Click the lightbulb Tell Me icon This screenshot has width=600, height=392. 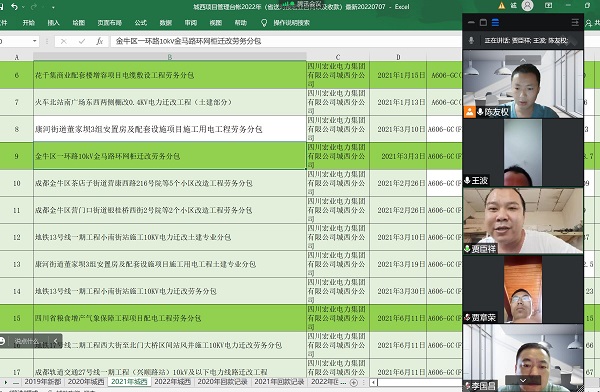[264, 23]
